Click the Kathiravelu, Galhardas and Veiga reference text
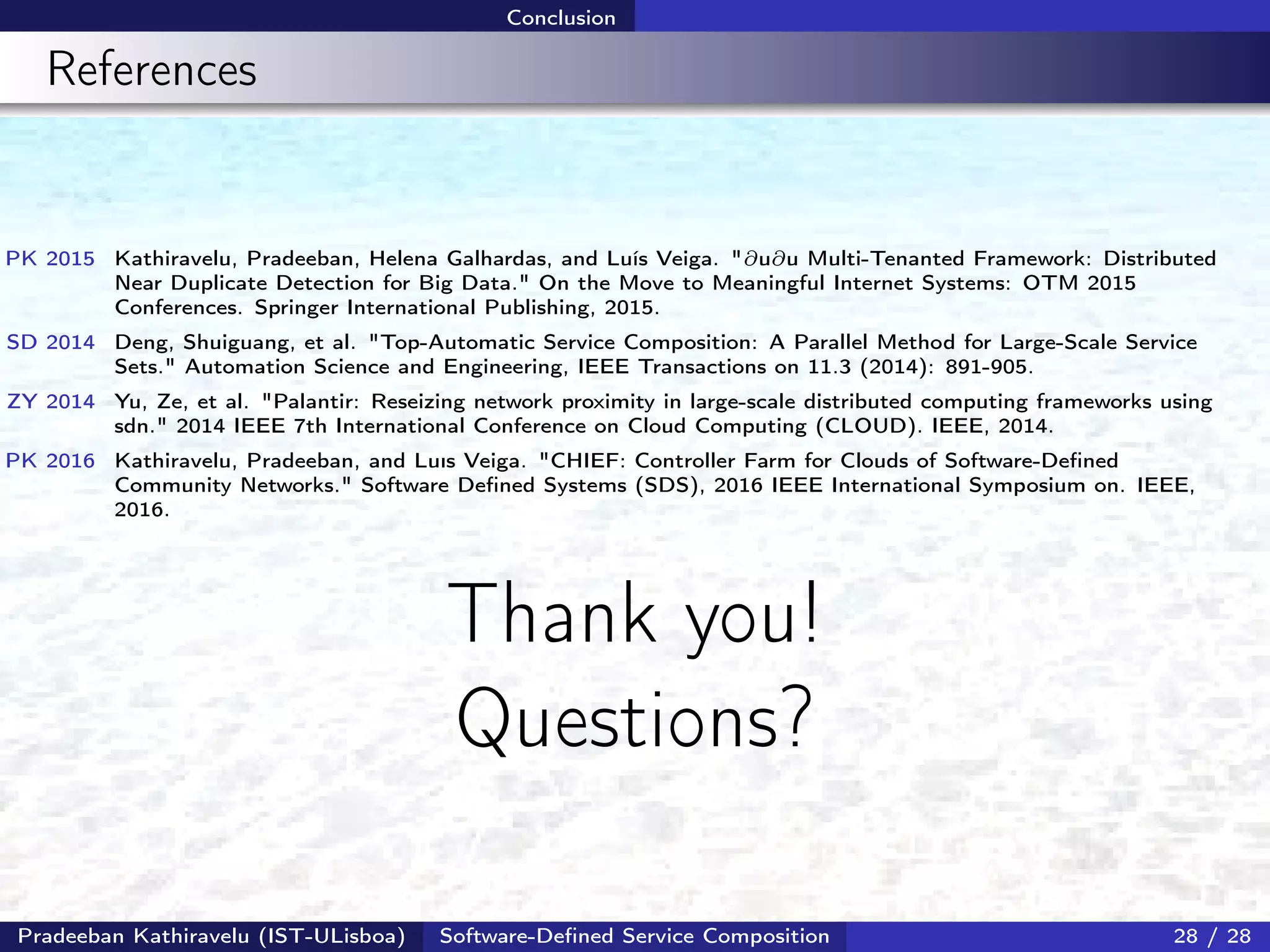This screenshot has height=952, width=1270. click(x=665, y=283)
